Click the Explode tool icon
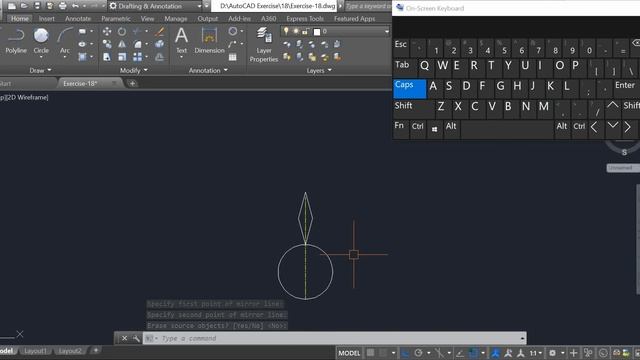 159,44
